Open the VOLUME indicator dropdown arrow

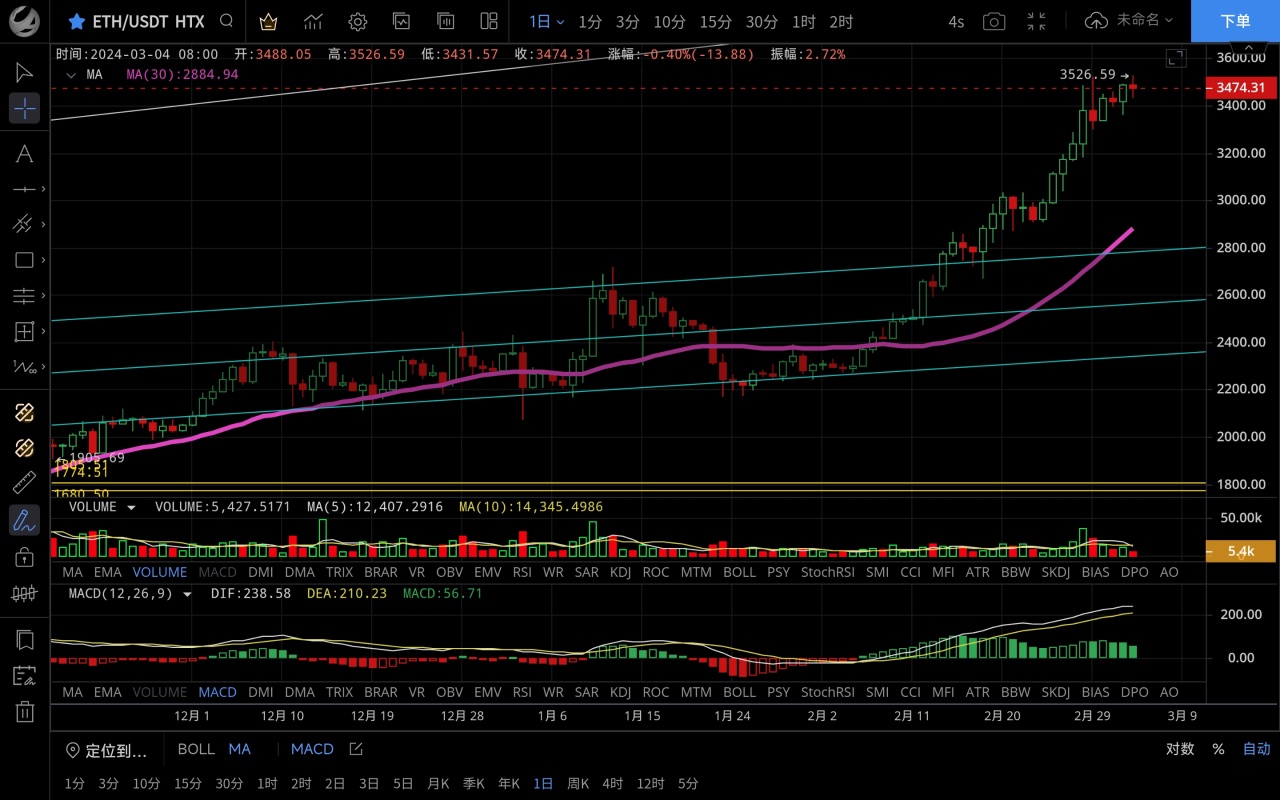(x=131, y=507)
